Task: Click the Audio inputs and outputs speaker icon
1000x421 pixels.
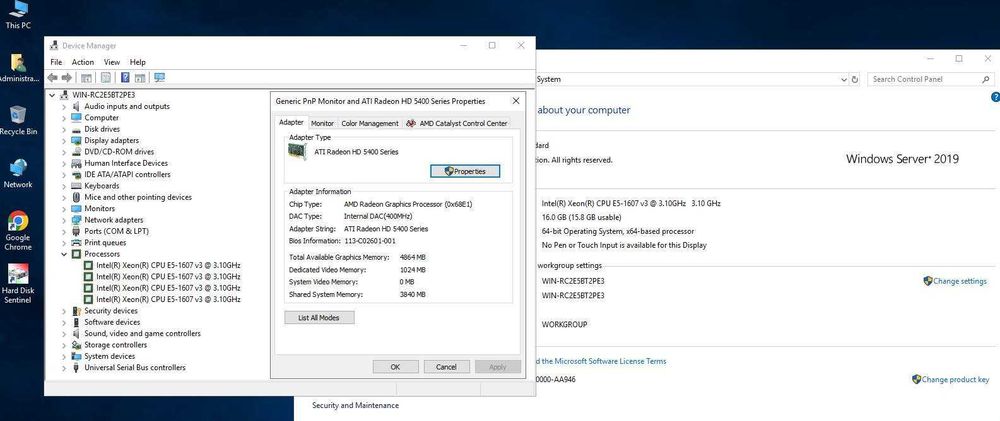Action: click(77, 107)
